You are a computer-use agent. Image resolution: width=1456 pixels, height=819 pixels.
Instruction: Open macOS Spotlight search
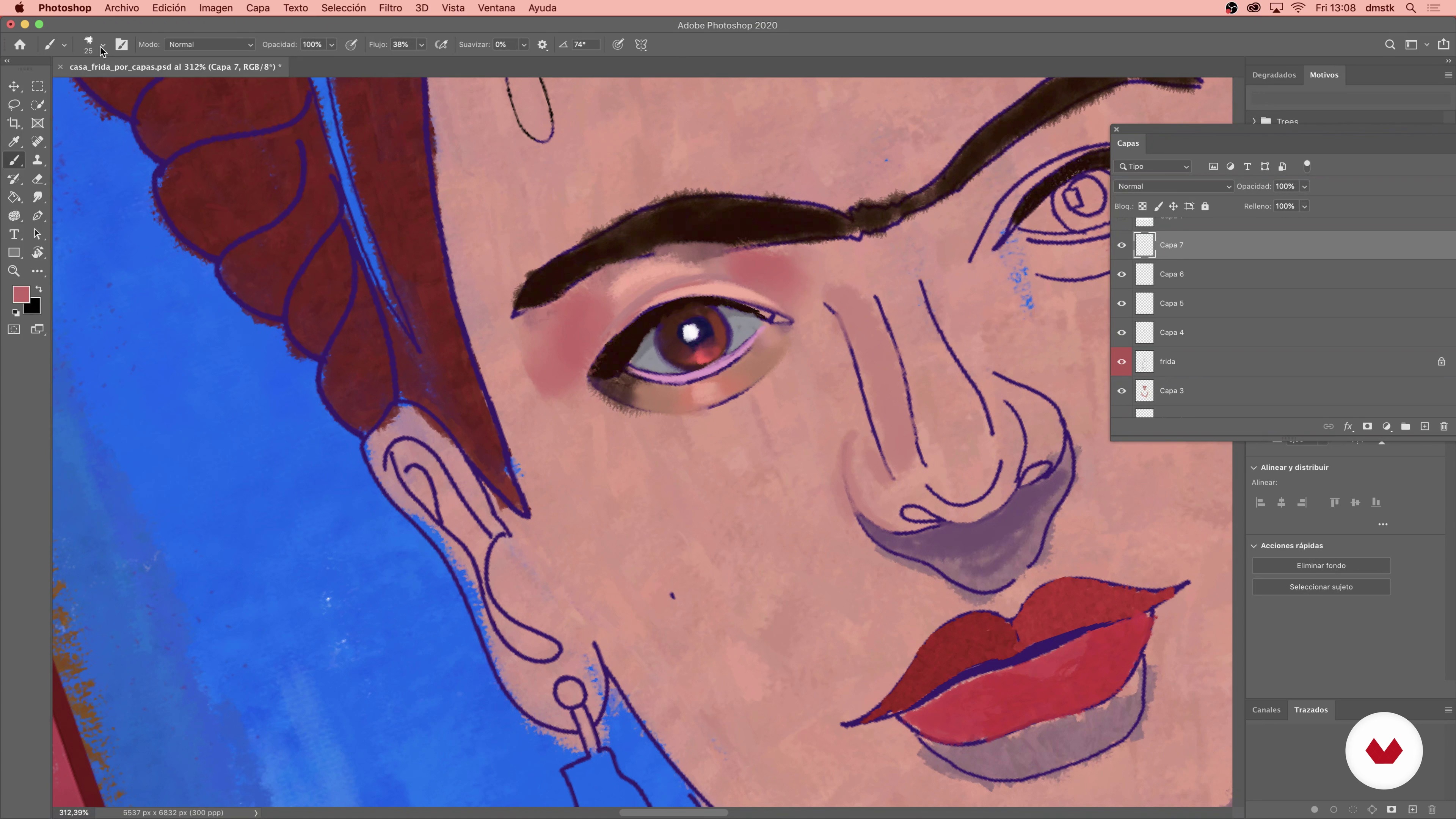pos(1411,8)
